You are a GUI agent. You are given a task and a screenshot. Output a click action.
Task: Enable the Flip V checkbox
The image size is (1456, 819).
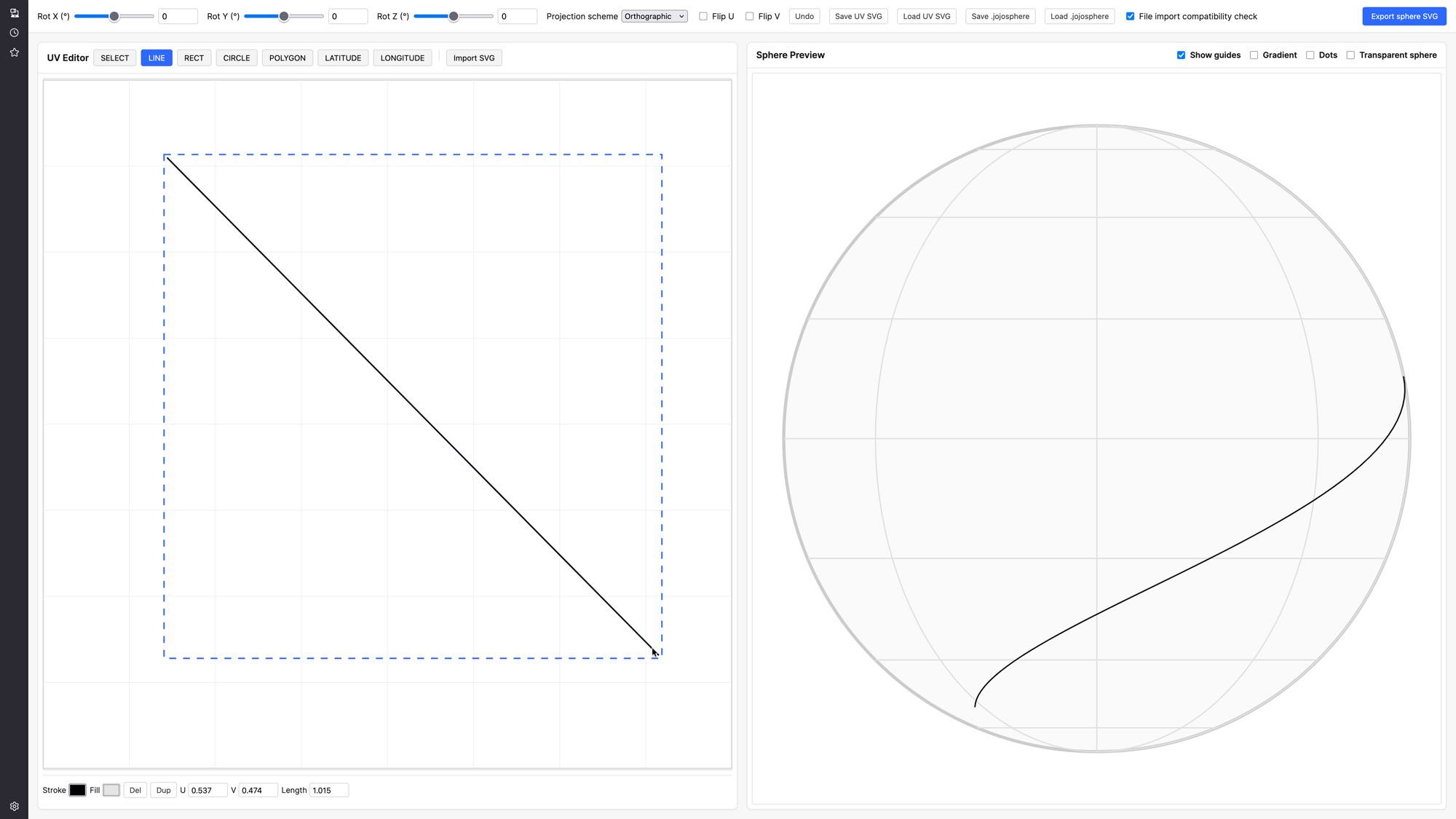click(749, 16)
